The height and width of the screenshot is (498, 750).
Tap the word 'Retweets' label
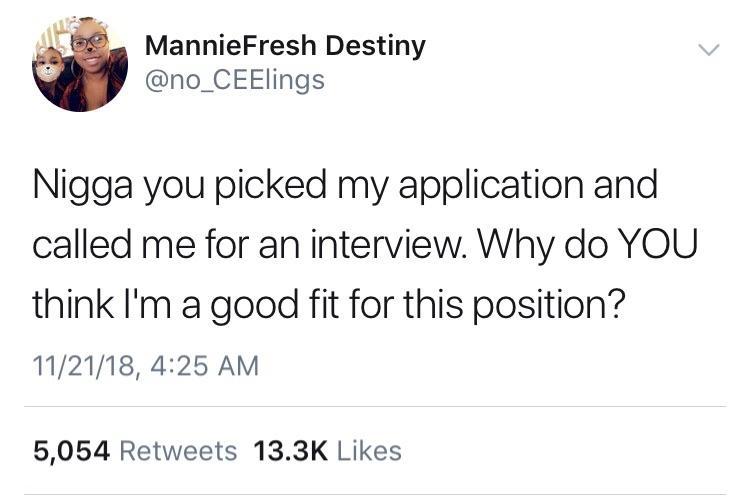(178, 451)
